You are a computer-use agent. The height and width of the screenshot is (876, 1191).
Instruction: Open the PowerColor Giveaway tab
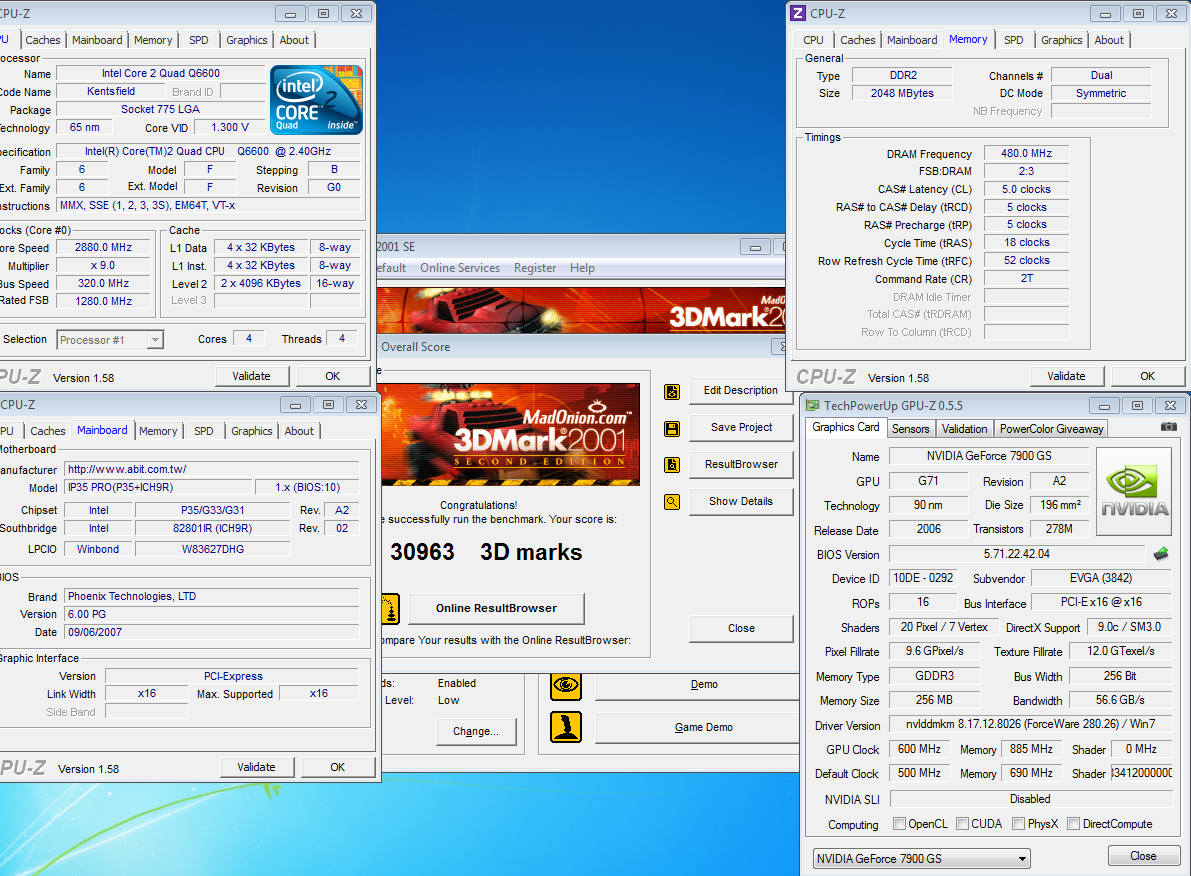pos(1051,429)
